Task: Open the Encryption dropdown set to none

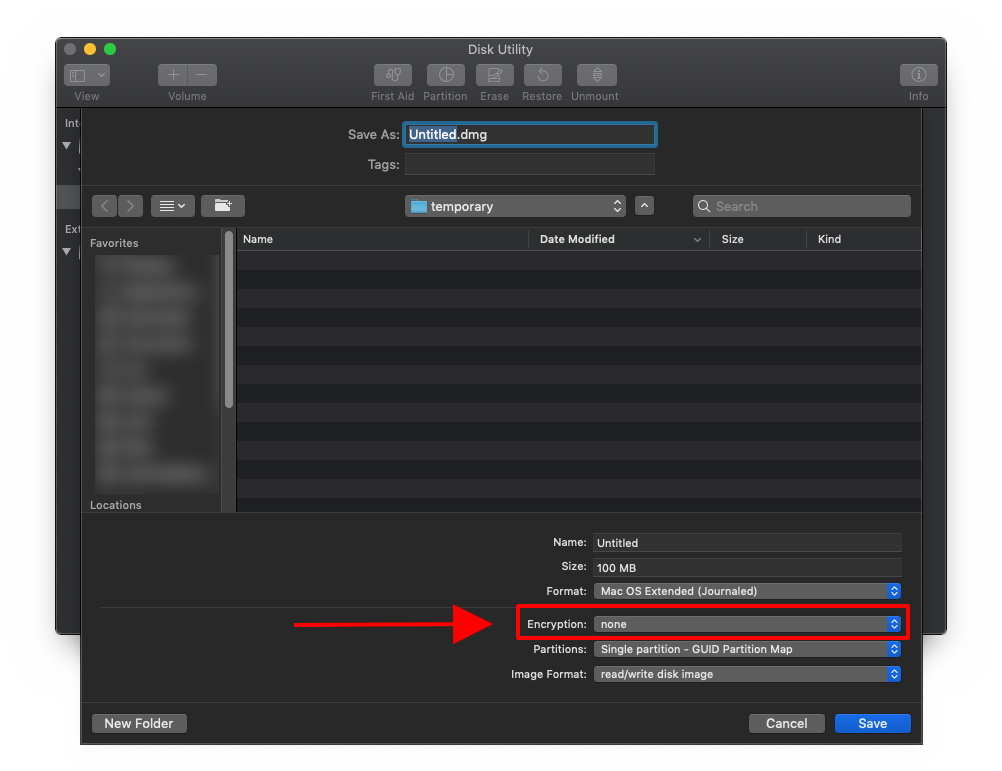Action: (747, 623)
